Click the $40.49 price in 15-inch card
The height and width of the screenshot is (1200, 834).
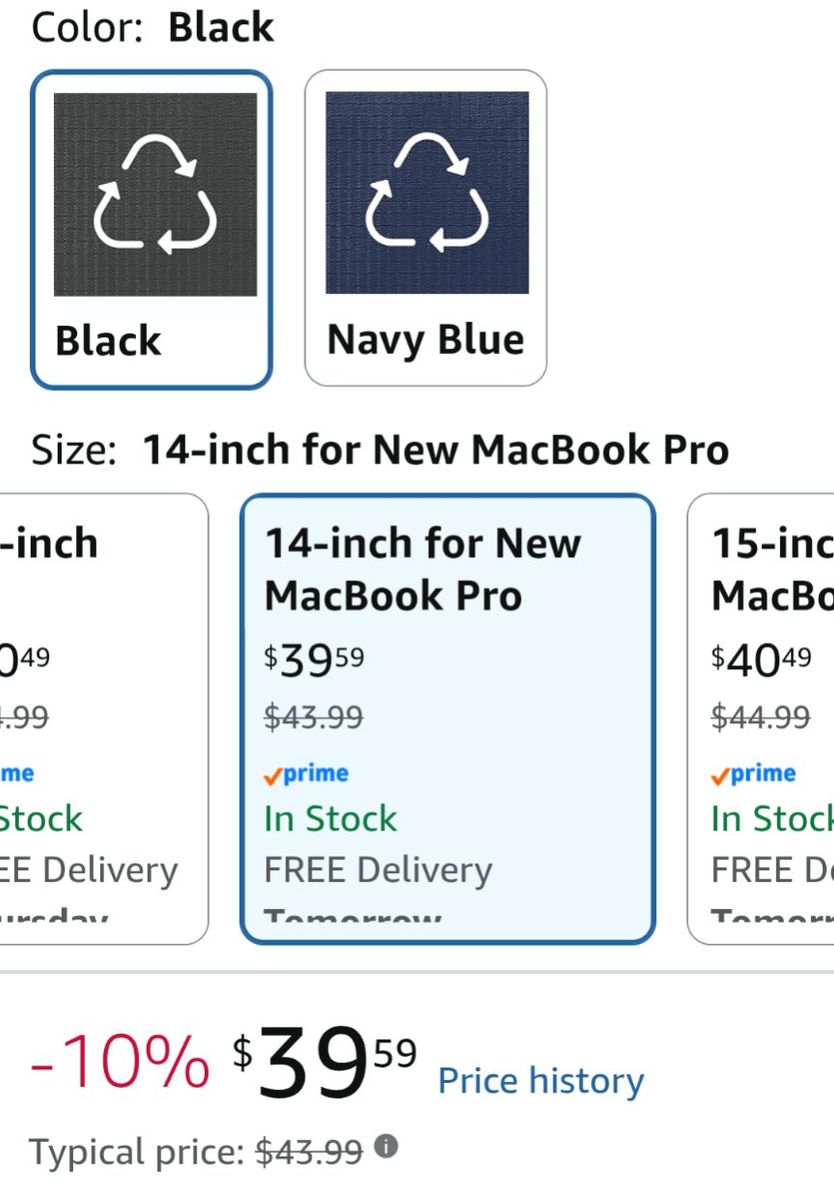(761, 658)
